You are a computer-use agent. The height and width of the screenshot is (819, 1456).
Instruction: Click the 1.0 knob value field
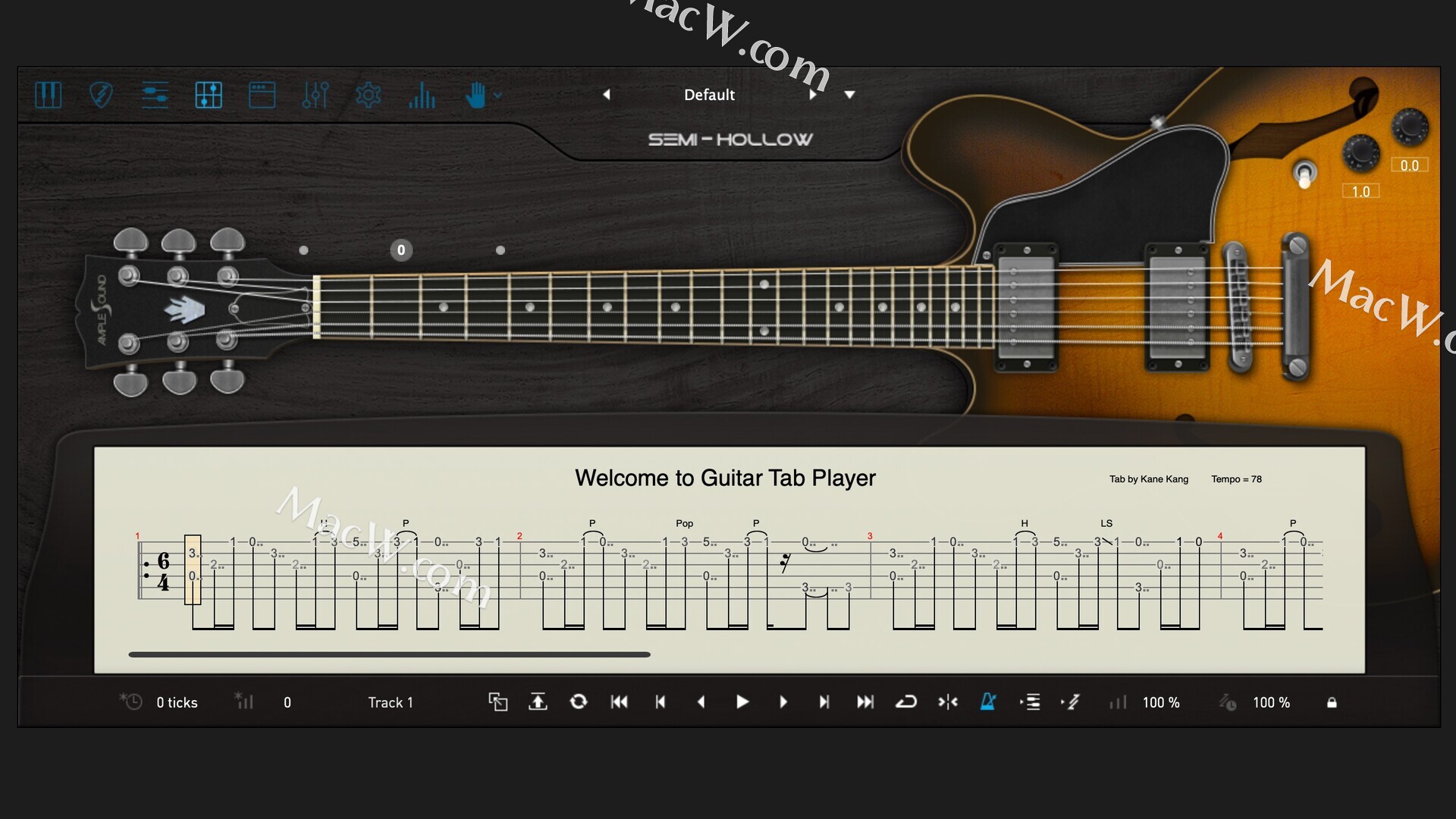click(1361, 191)
